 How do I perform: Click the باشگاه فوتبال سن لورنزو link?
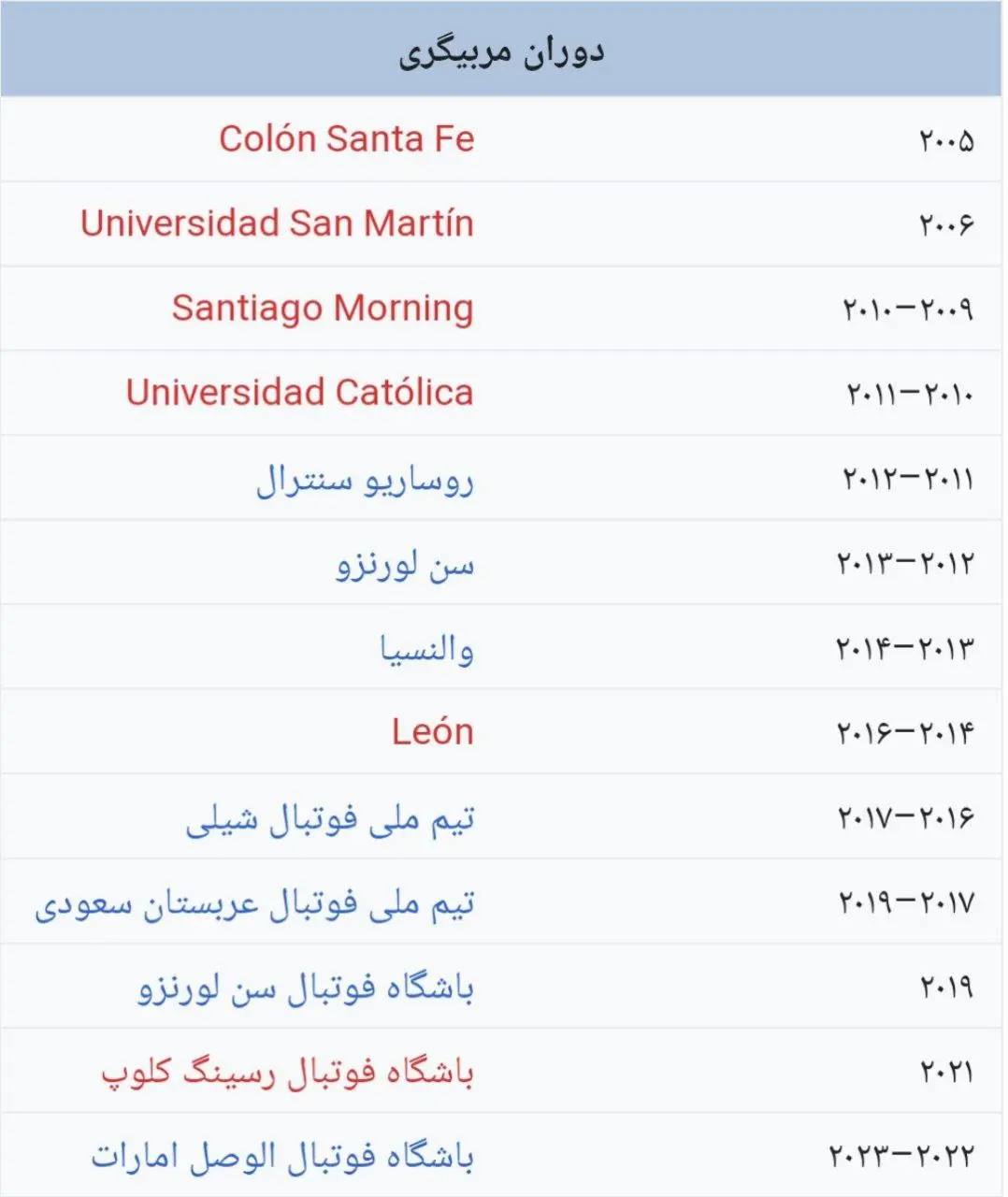point(306,988)
